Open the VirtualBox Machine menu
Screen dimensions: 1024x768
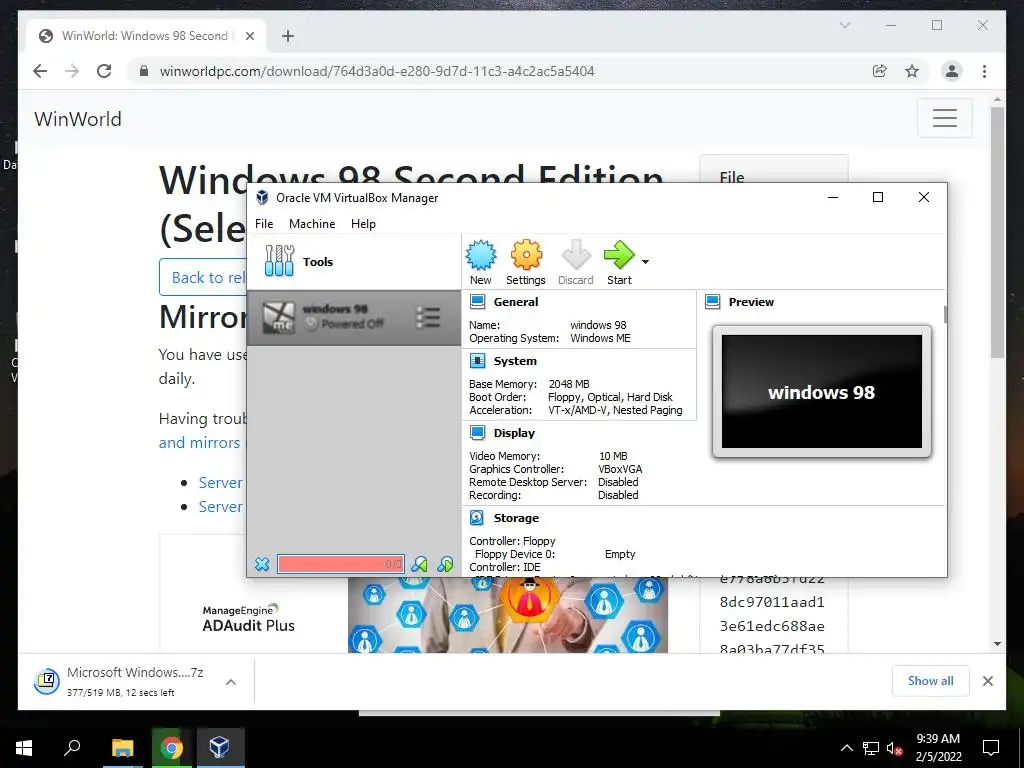point(312,223)
